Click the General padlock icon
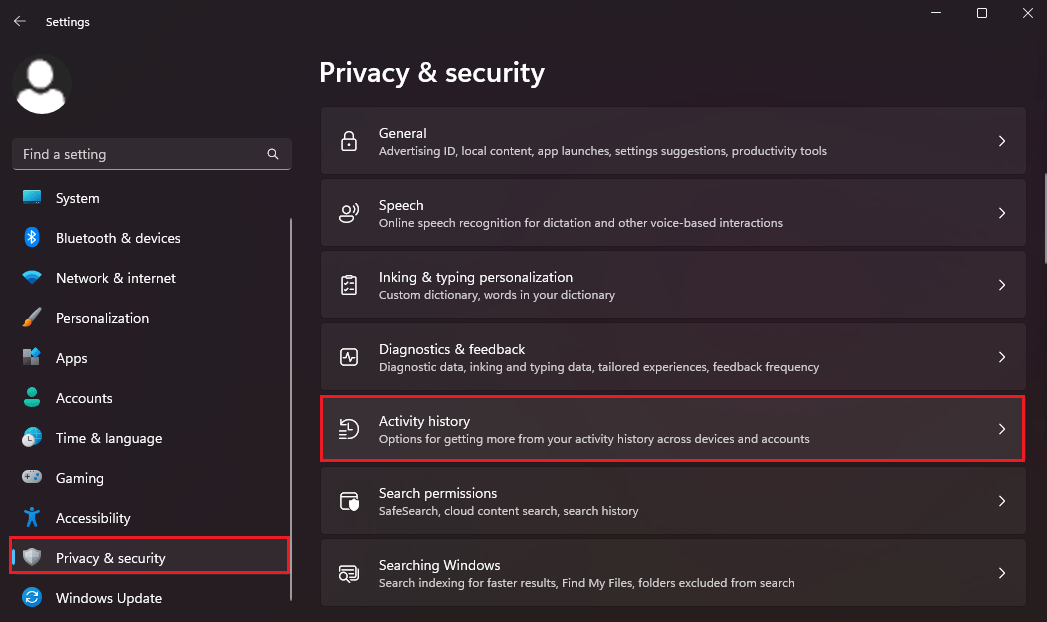The width and height of the screenshot is (1047, 622). [349, 141]
